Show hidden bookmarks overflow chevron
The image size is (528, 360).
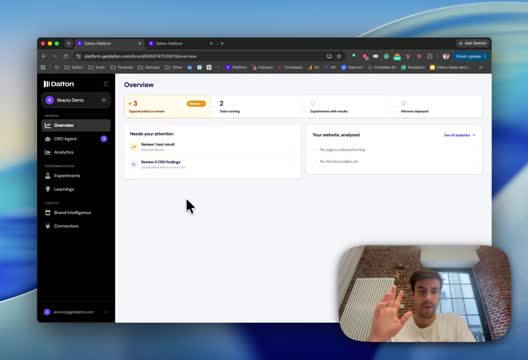tap(481, 67)
